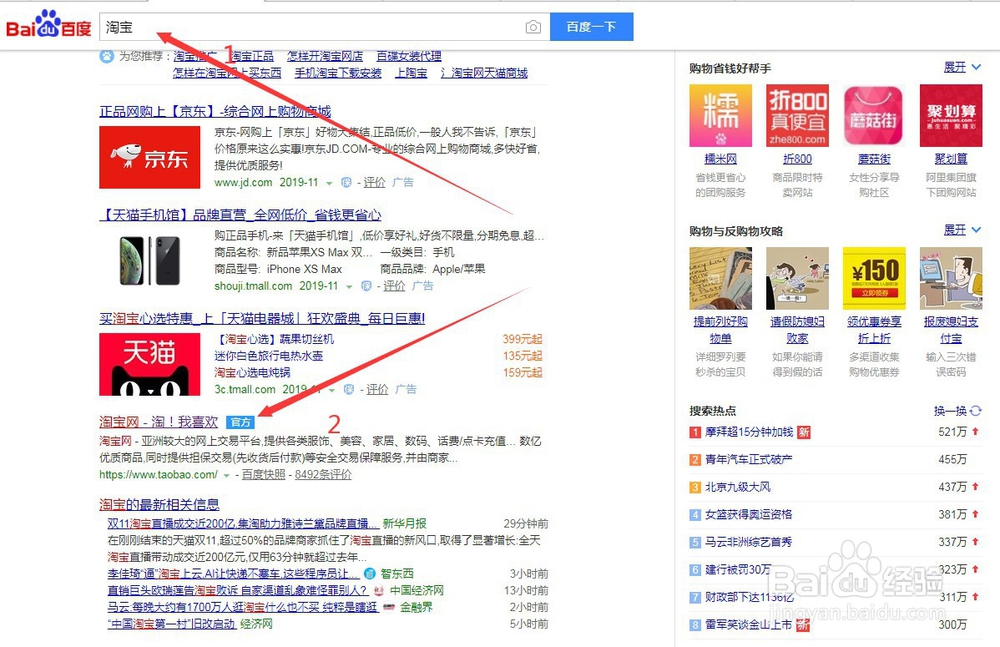Click the 【淘宝心选】蔬果切丝机 product link
The height and width of the screenshot is (647, 1000).
(x=274, y=339)
